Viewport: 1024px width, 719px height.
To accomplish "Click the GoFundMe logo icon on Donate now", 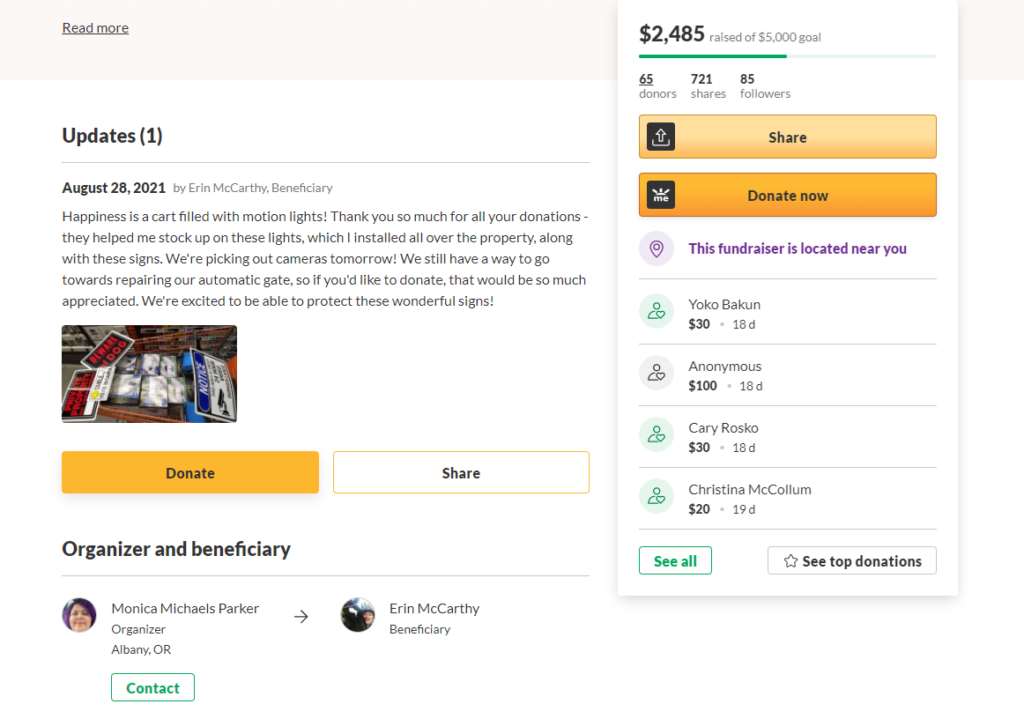I will point(660,195).
